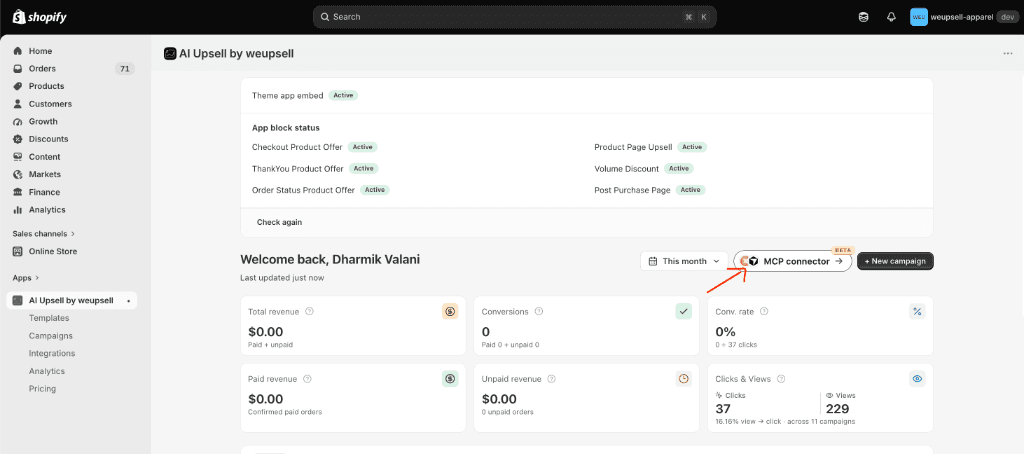Image resolution: width=1024 pixels, height=454 pixels.
Task: Click New campaign button
Action: pyautogui.click(x=895, y=261)
